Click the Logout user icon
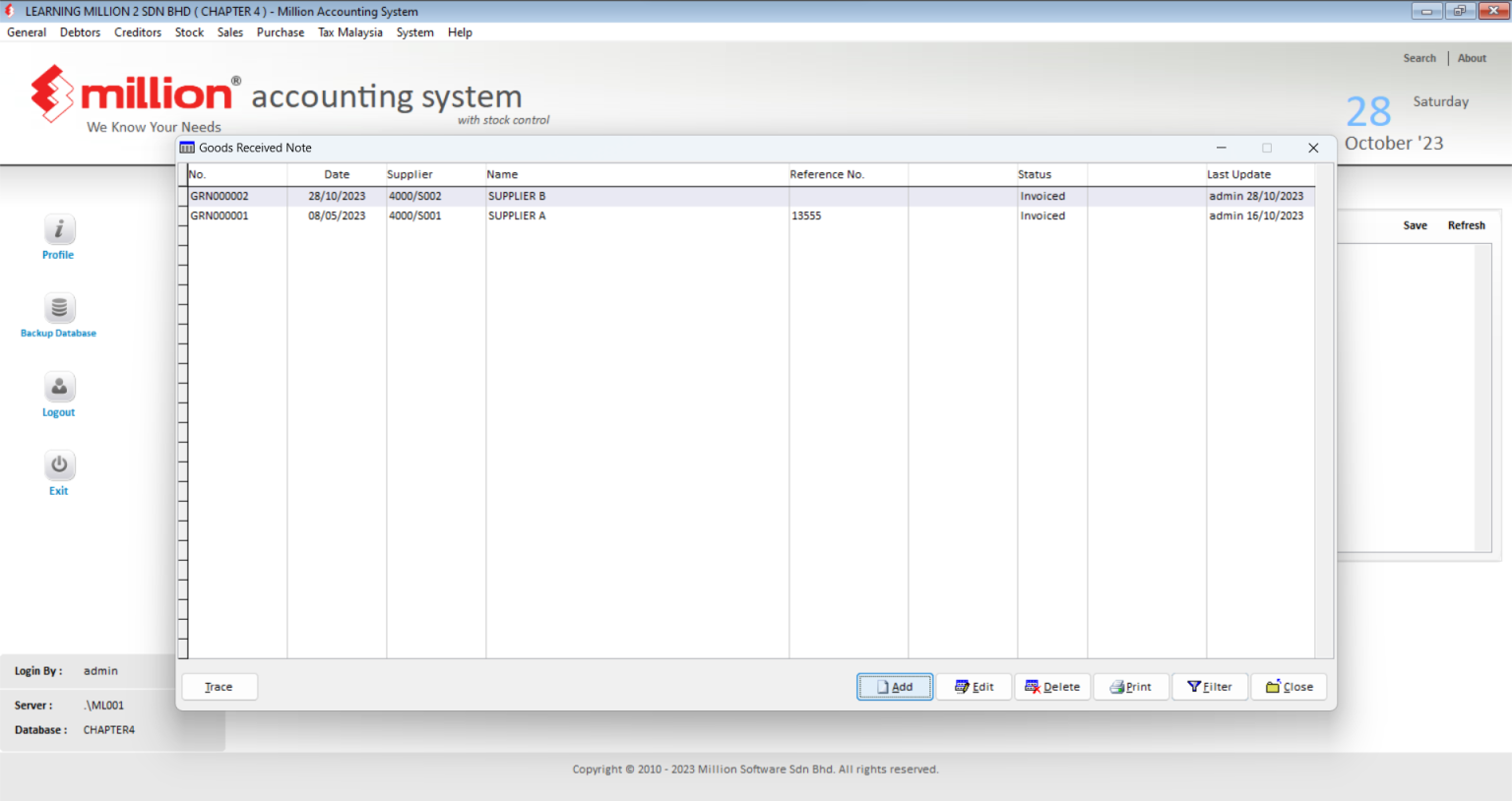The height and width of the screenshot is (801, 1512). 59,388
